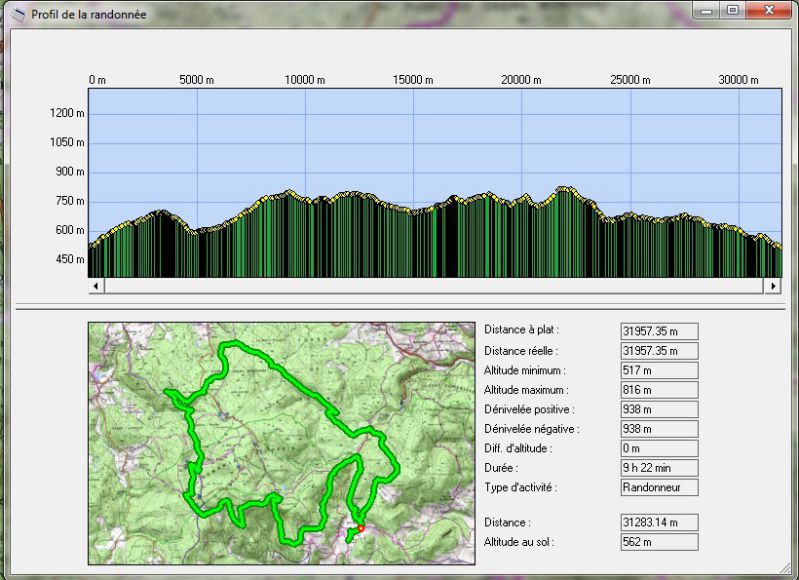Click the red position marker on the map
The image size is (799, 580).
[361, 529]
